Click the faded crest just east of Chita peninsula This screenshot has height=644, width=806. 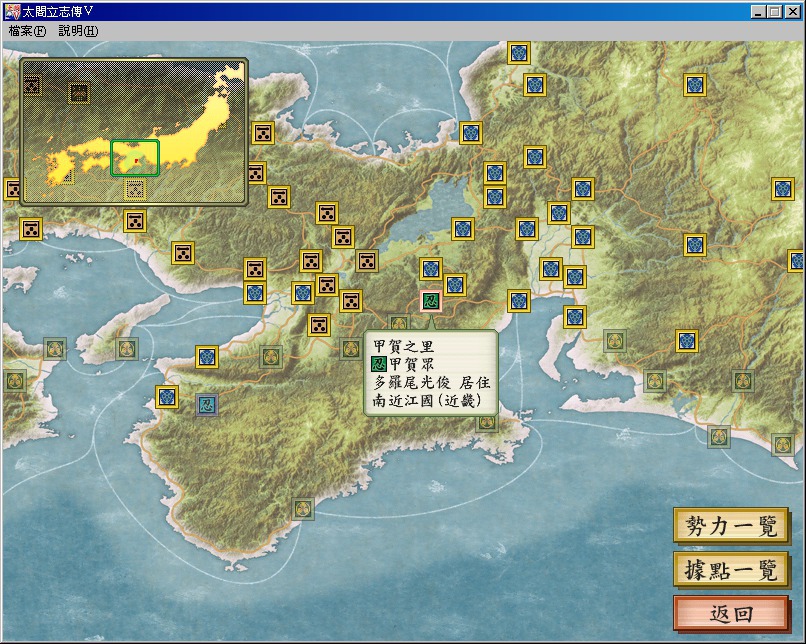tap(615, 340)
